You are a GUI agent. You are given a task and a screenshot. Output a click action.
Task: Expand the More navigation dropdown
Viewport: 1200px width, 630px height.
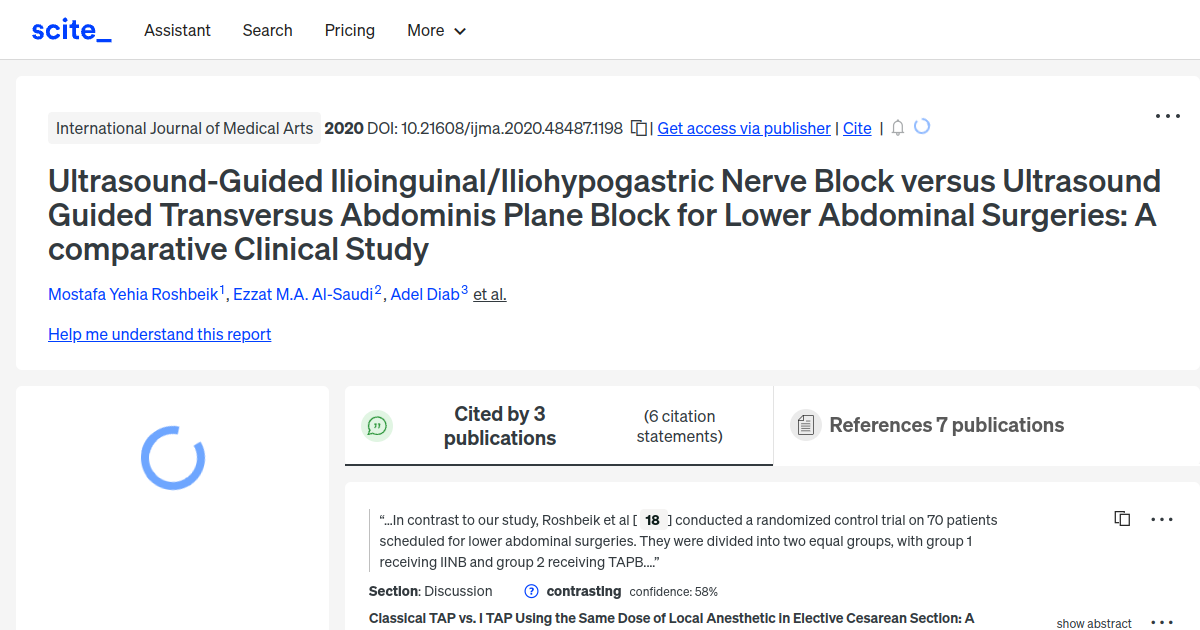pos(436,31)
